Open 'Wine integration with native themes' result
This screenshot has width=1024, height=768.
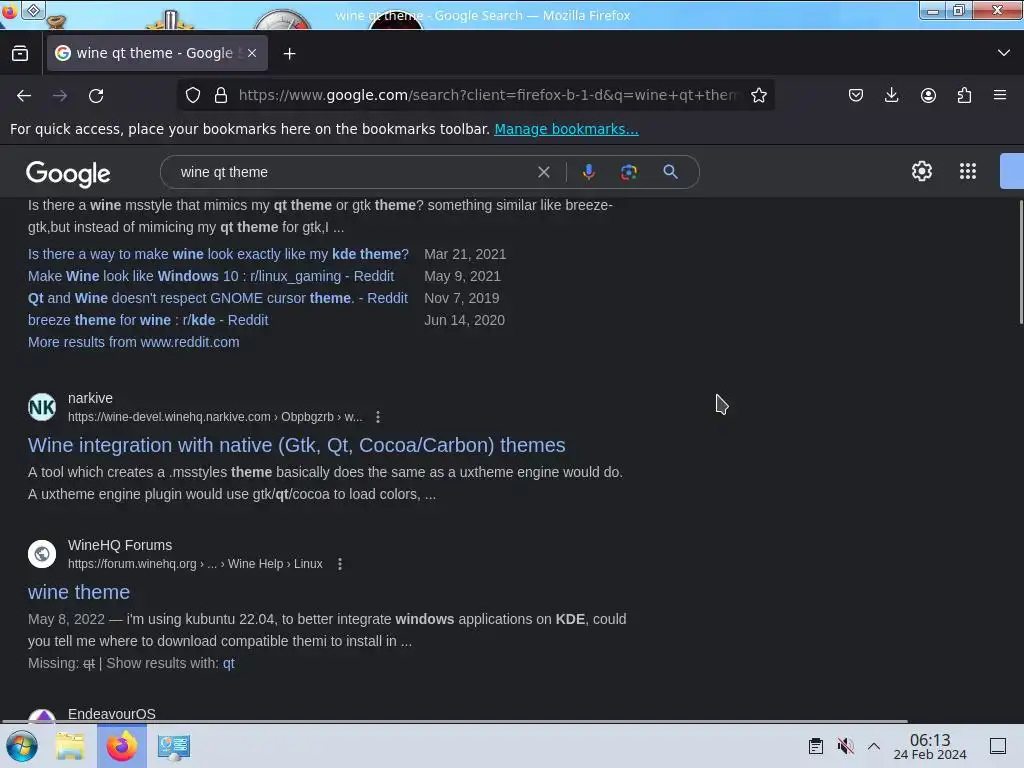tap(296, 445)
